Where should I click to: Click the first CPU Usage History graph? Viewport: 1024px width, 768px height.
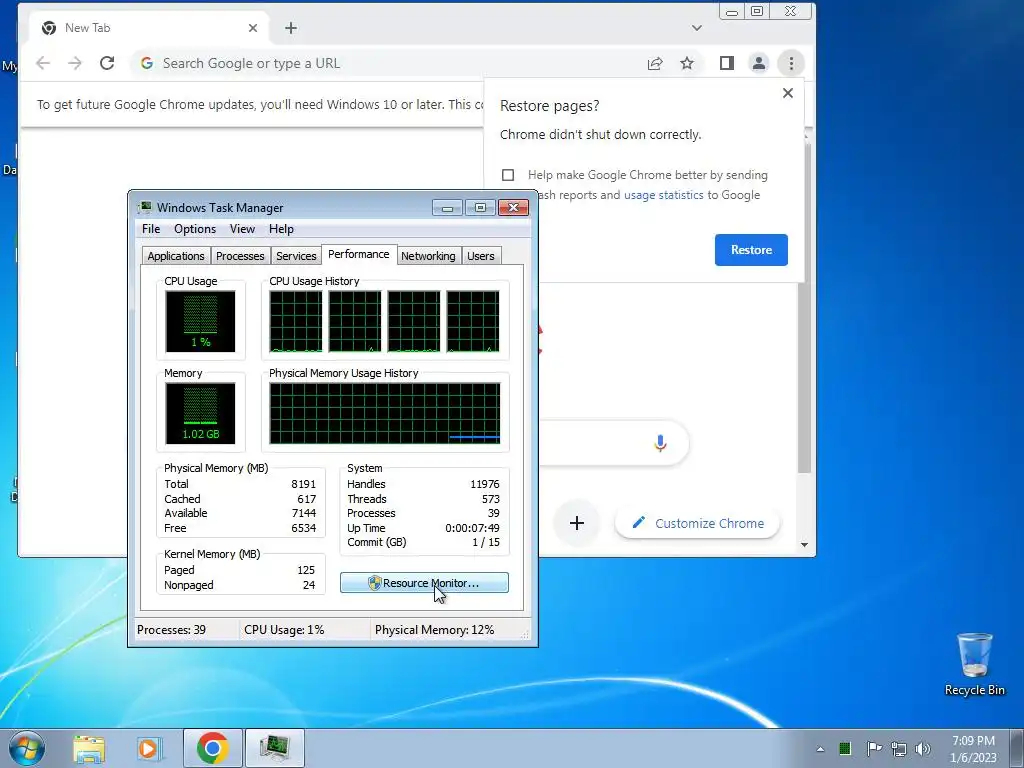coord(296,321)
